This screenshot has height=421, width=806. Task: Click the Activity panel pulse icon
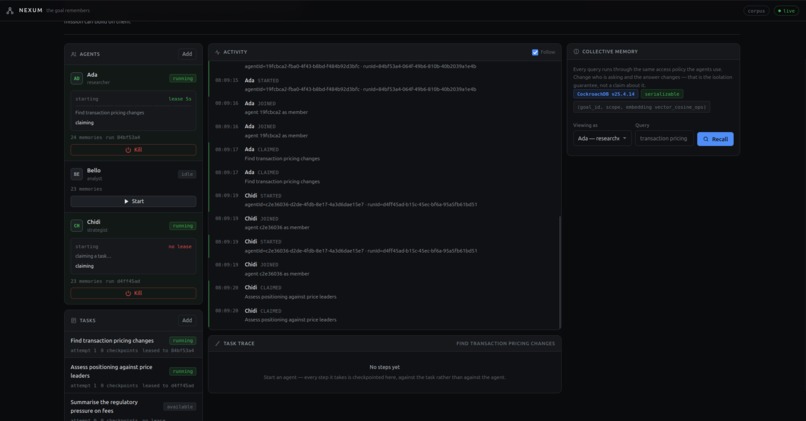pyautogui.click(x=217, y=52)
